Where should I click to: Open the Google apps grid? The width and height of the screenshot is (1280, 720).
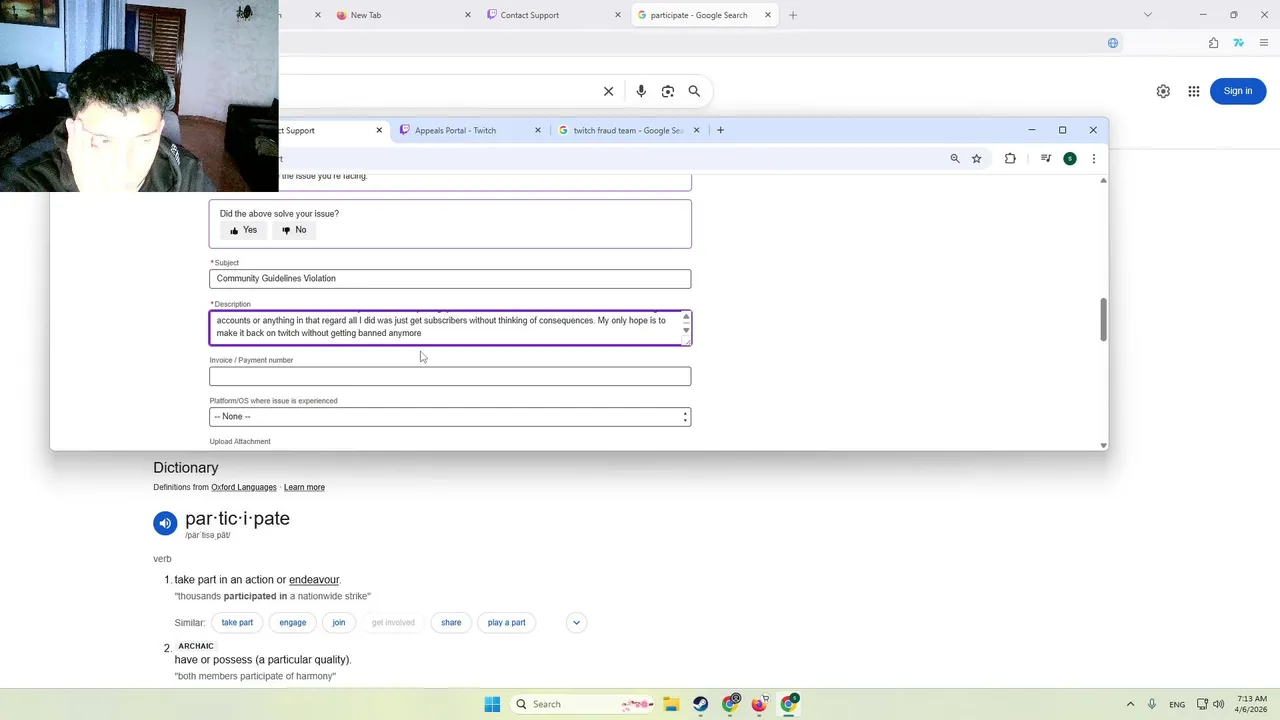pos(1194,91)
